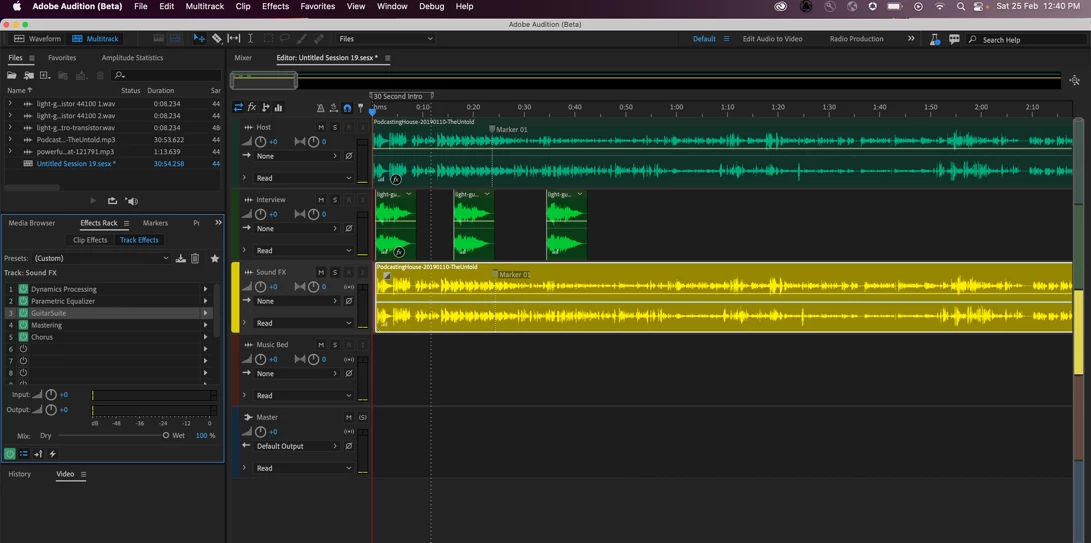Switch to Waveform view

38,39
